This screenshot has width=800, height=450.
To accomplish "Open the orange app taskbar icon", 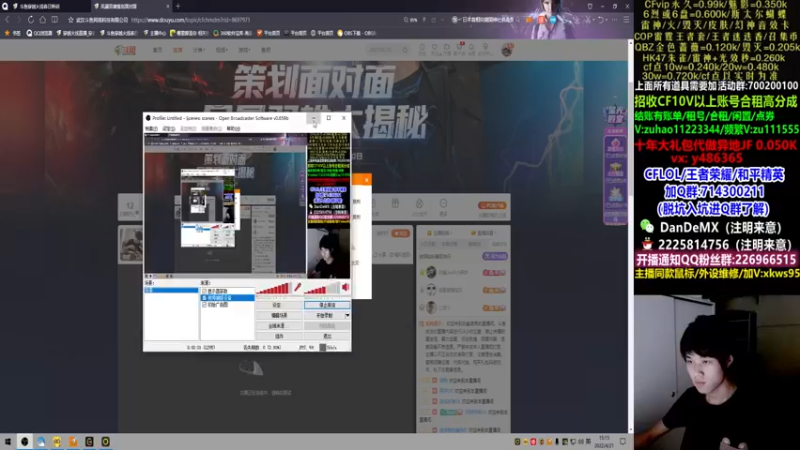I will coord(73,441).
